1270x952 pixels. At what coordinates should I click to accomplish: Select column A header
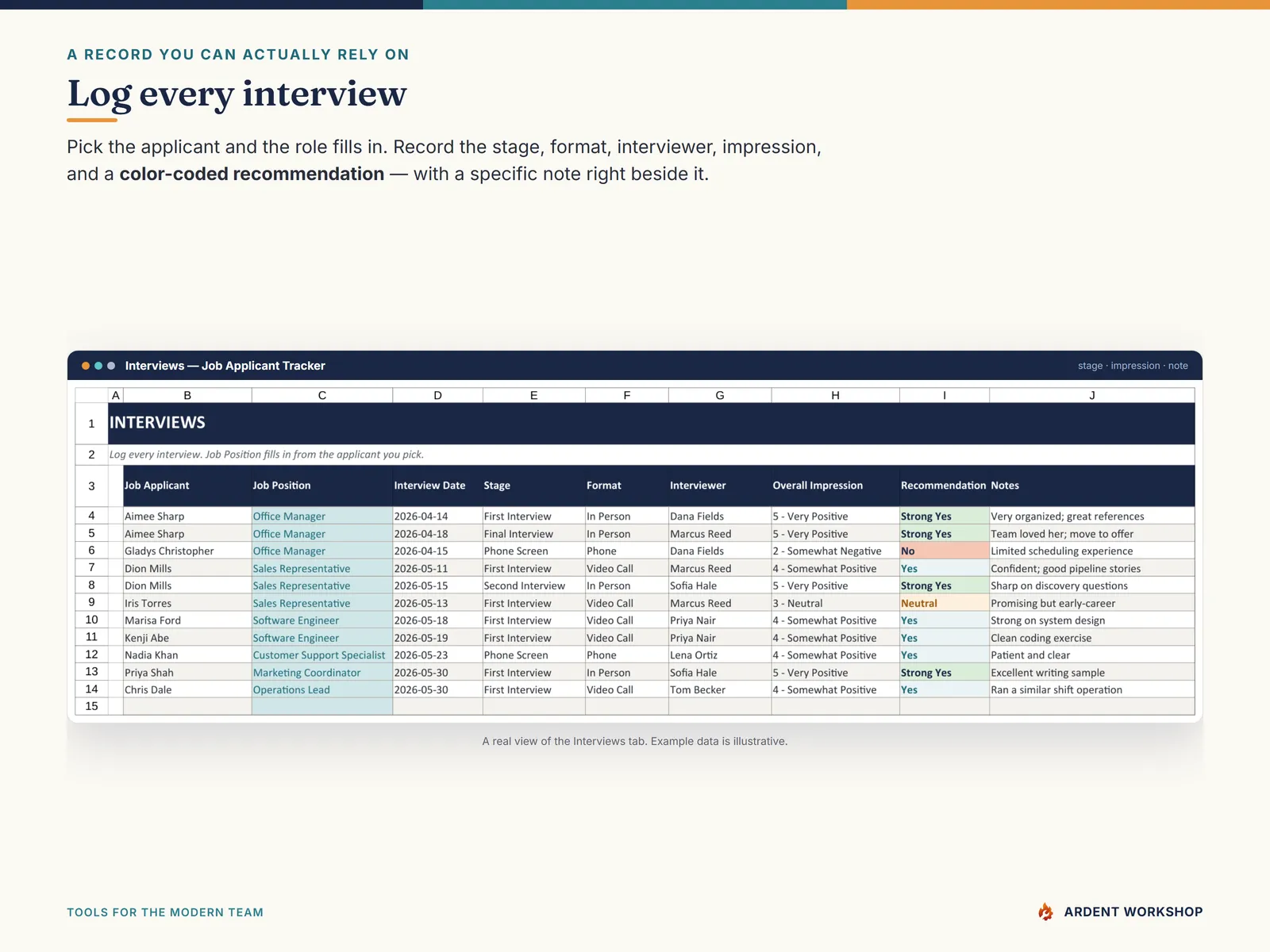(116, 395)
